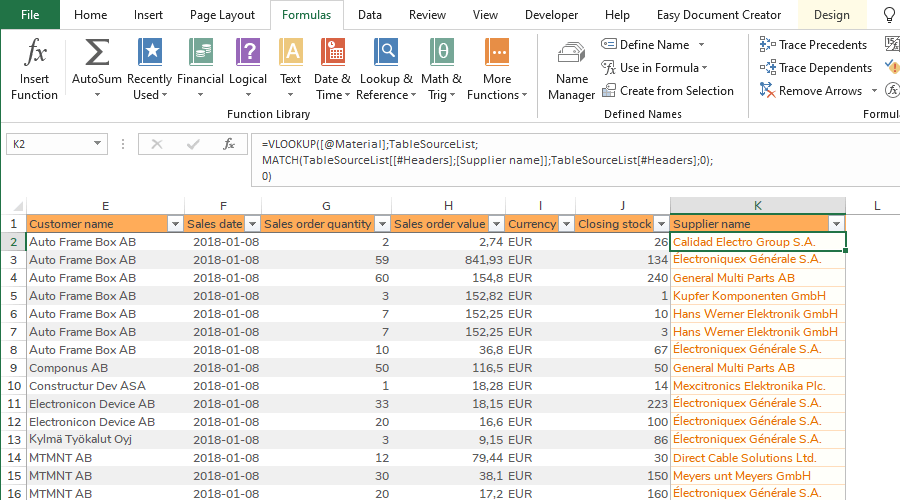Select sales order value cell 841,93

tap(448, 260)
